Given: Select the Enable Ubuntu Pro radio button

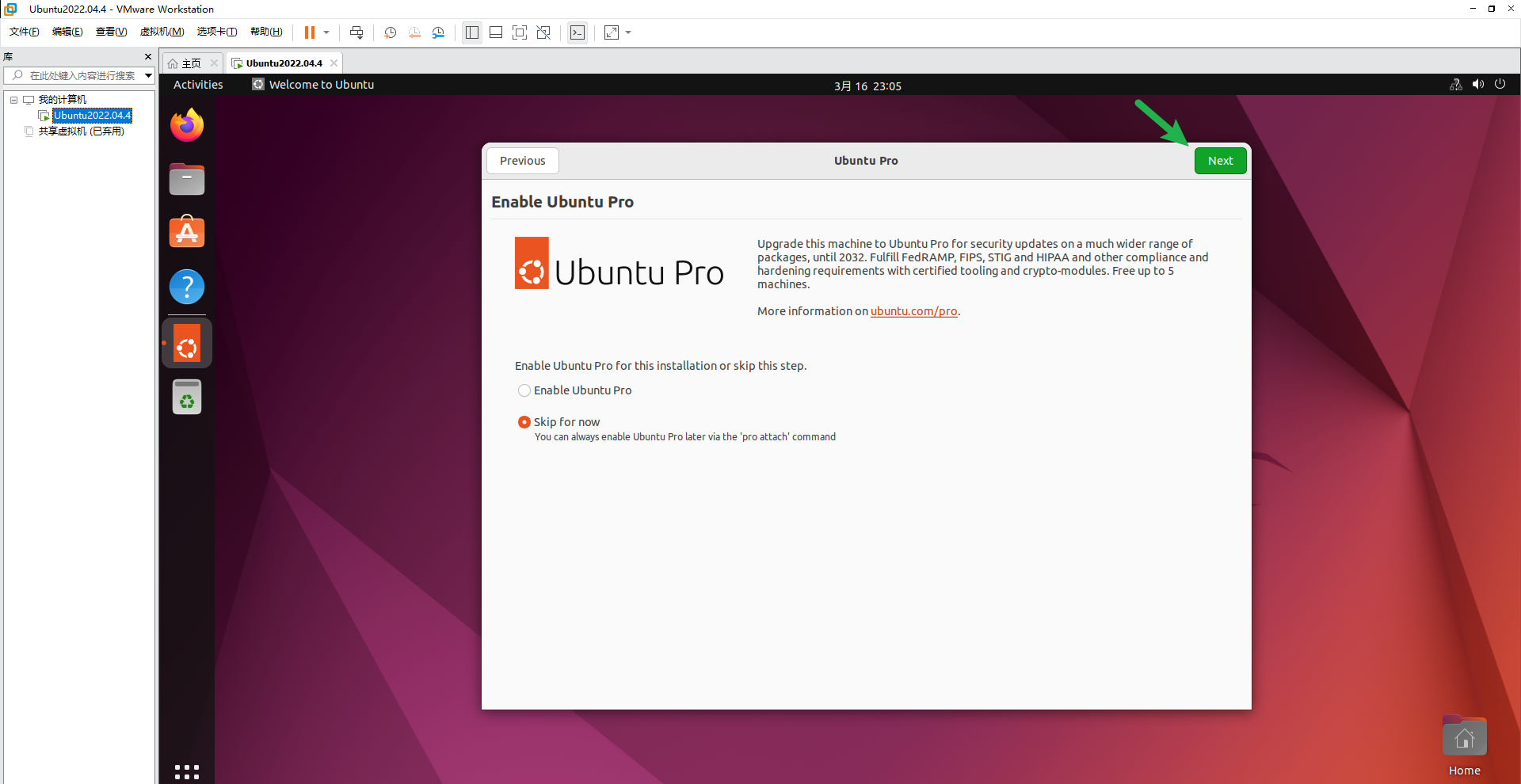Looking at the screenshot, I should point(524,390).
